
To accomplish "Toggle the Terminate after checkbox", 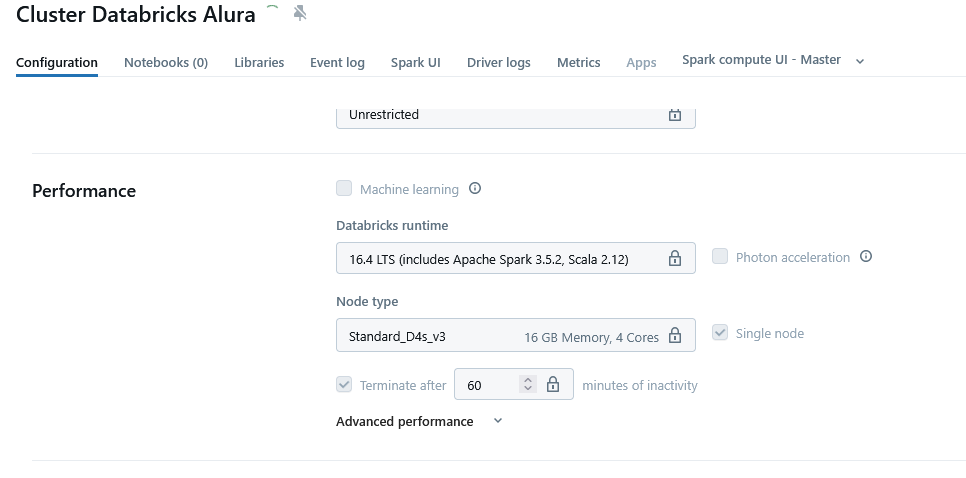I will point(344,385).
